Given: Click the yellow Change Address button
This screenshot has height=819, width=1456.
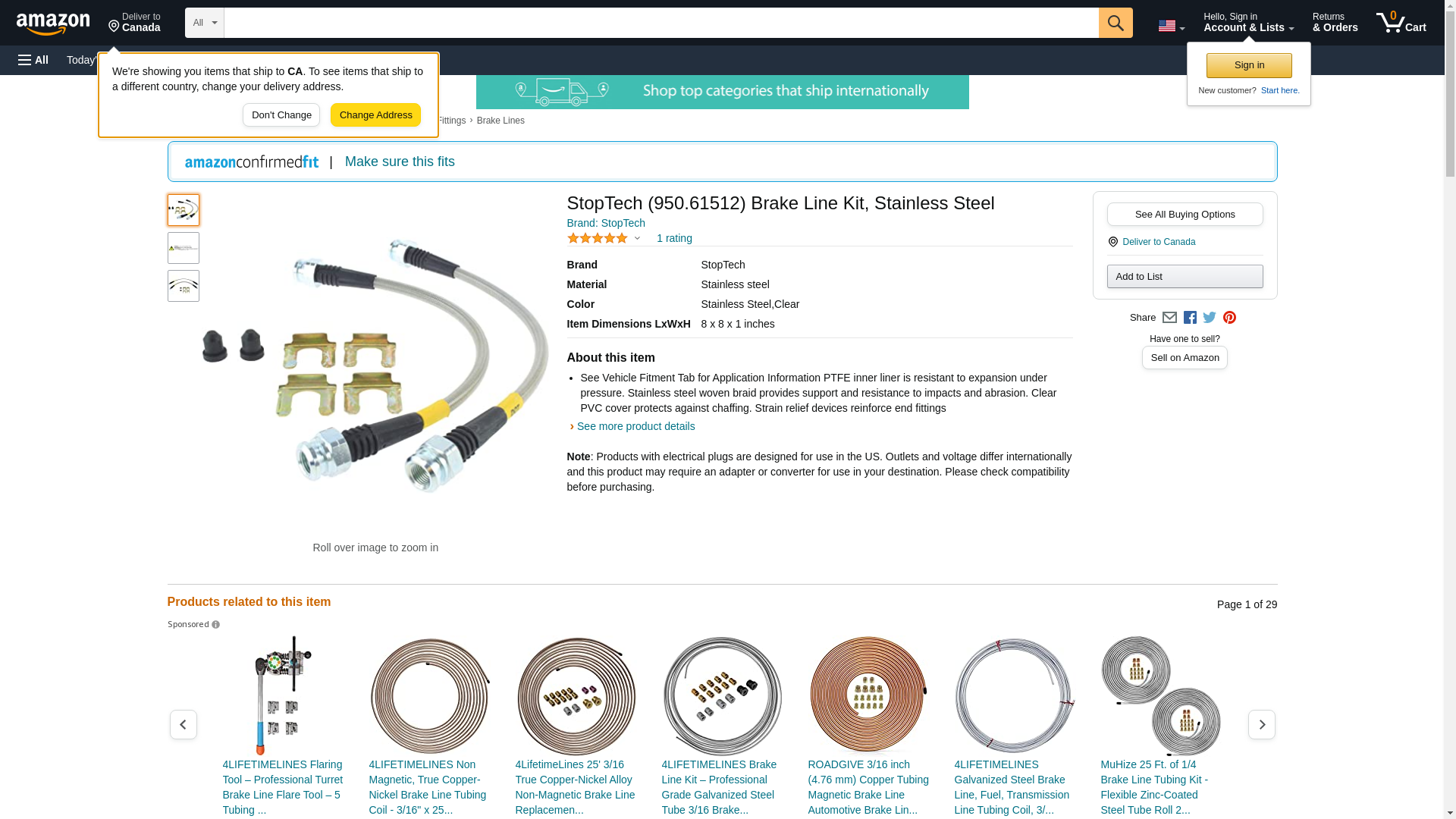Looking at the screenshot, I should [x=375, y=115].
